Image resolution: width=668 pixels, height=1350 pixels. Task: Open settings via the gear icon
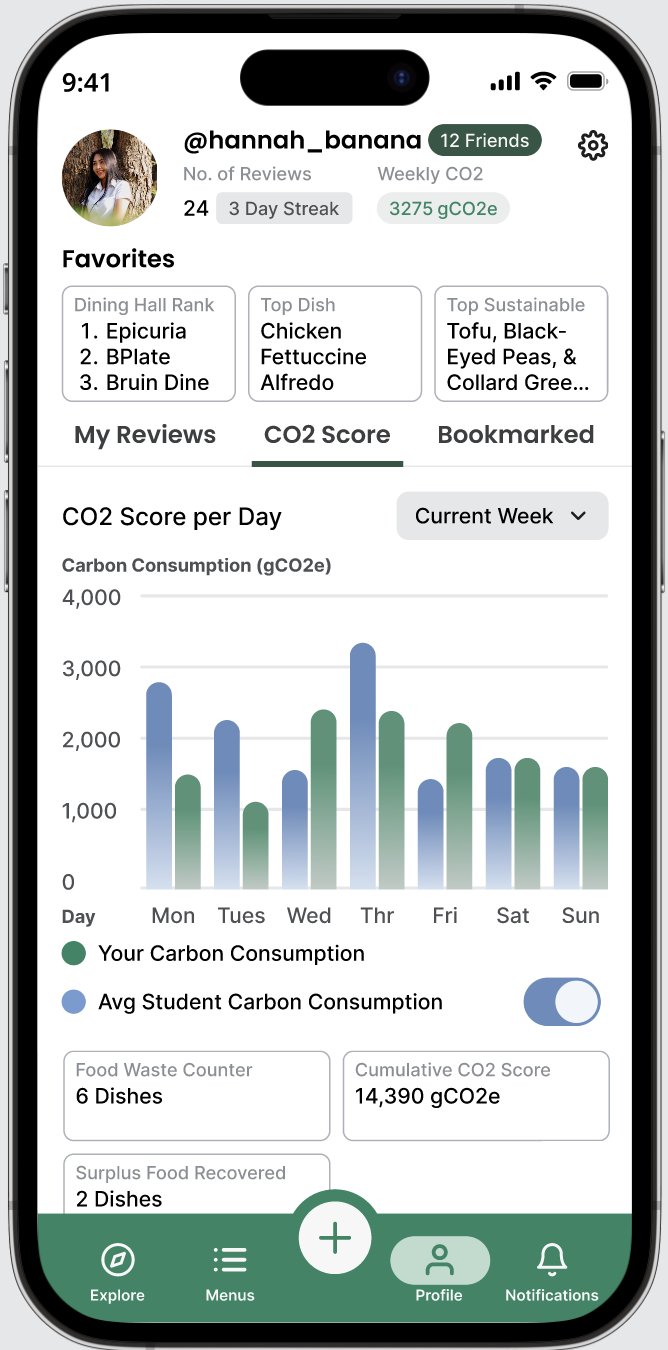pos(593,146)
